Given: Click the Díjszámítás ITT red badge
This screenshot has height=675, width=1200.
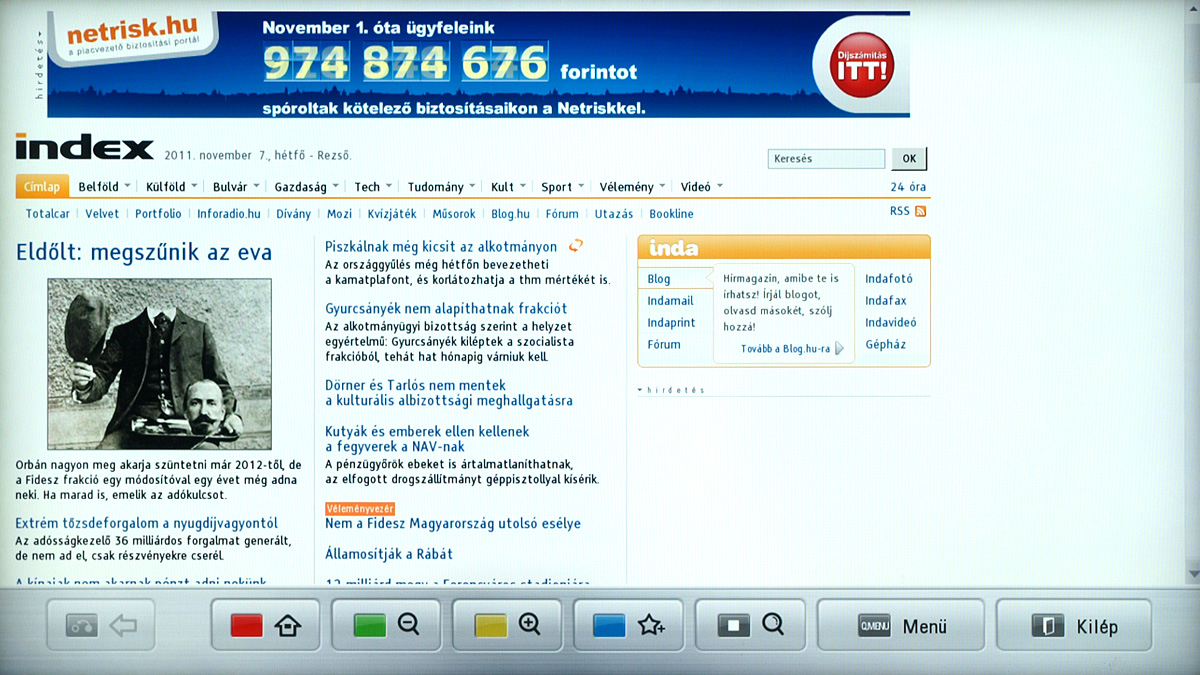Looking at the screenshot, I should coord(862,65).
